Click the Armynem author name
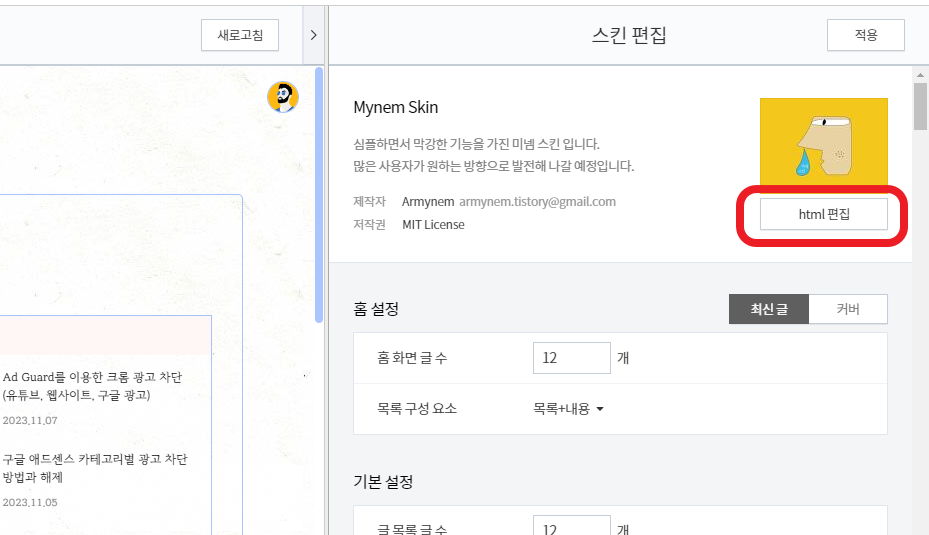Image resolution: width=929 pixels, height=535 pixels. [x=428, y=201]
